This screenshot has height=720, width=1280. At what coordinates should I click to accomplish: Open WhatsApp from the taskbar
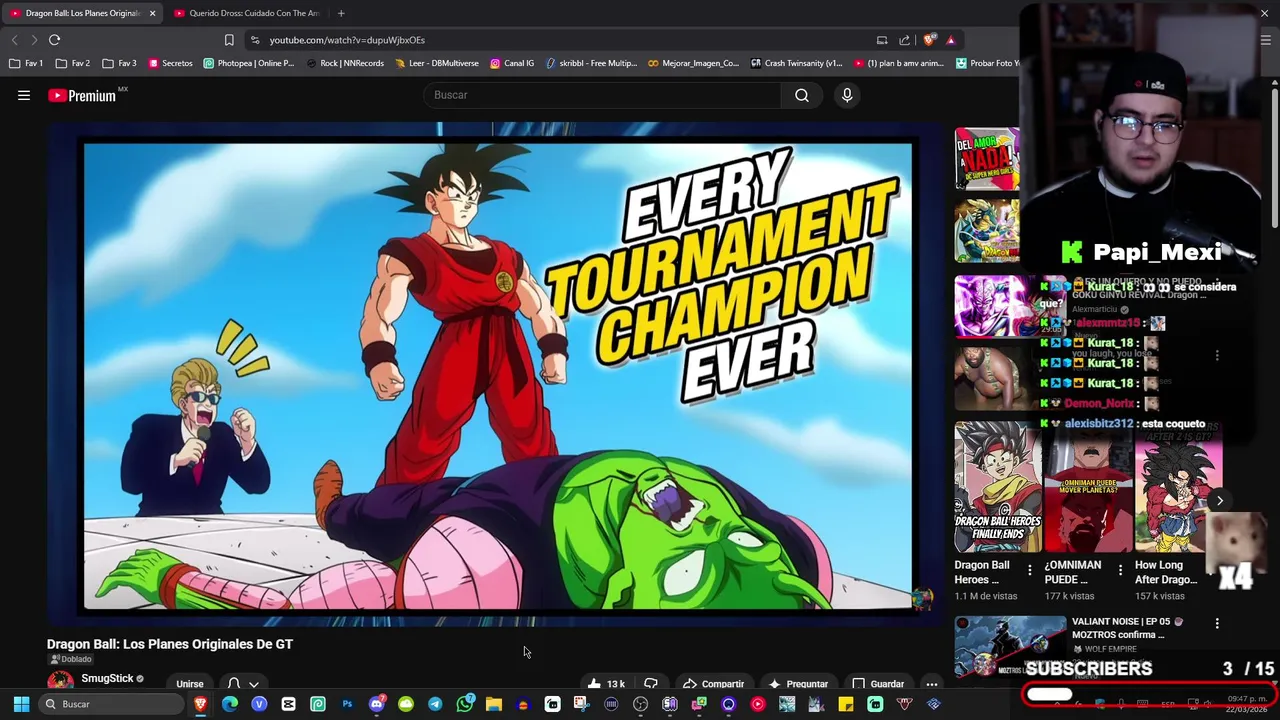[464, 704]
